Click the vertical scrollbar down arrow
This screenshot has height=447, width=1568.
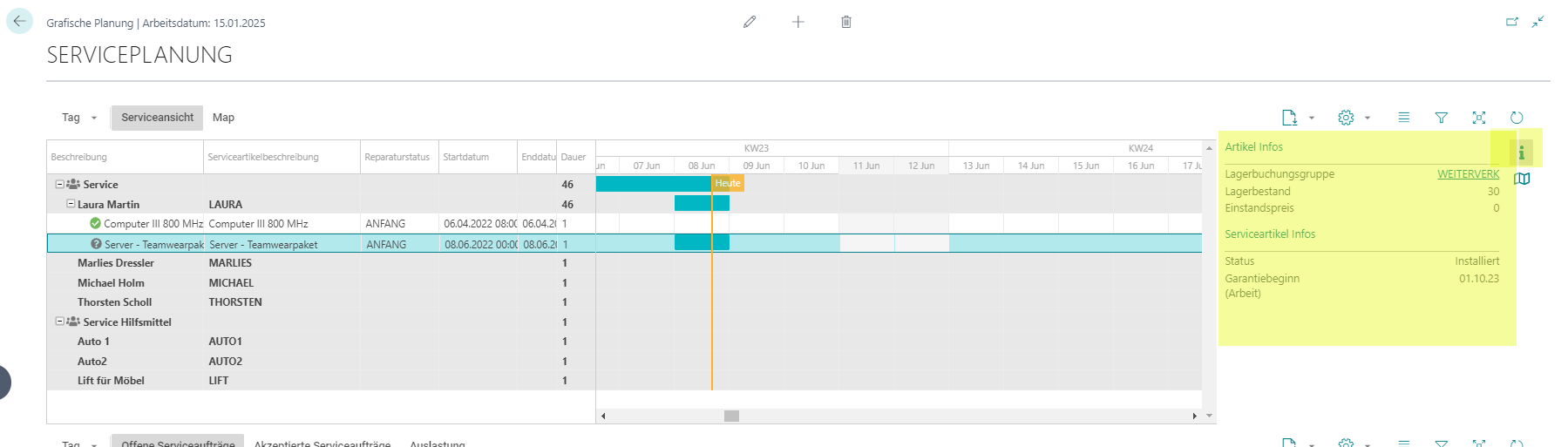click(1209, 416)
